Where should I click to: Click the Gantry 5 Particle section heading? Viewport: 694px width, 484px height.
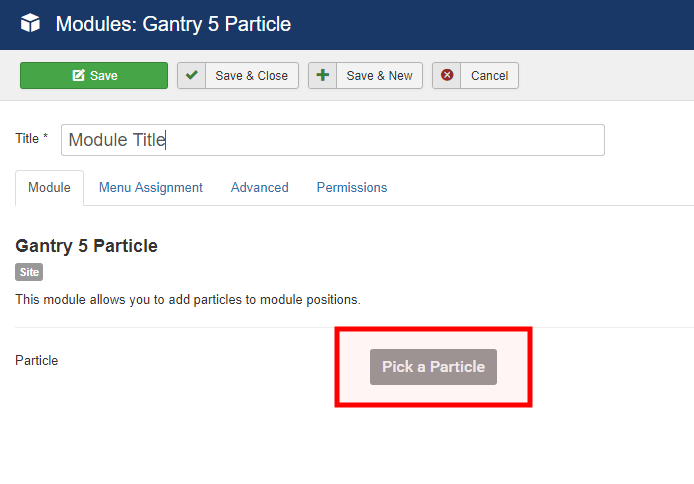click(87, 246)
